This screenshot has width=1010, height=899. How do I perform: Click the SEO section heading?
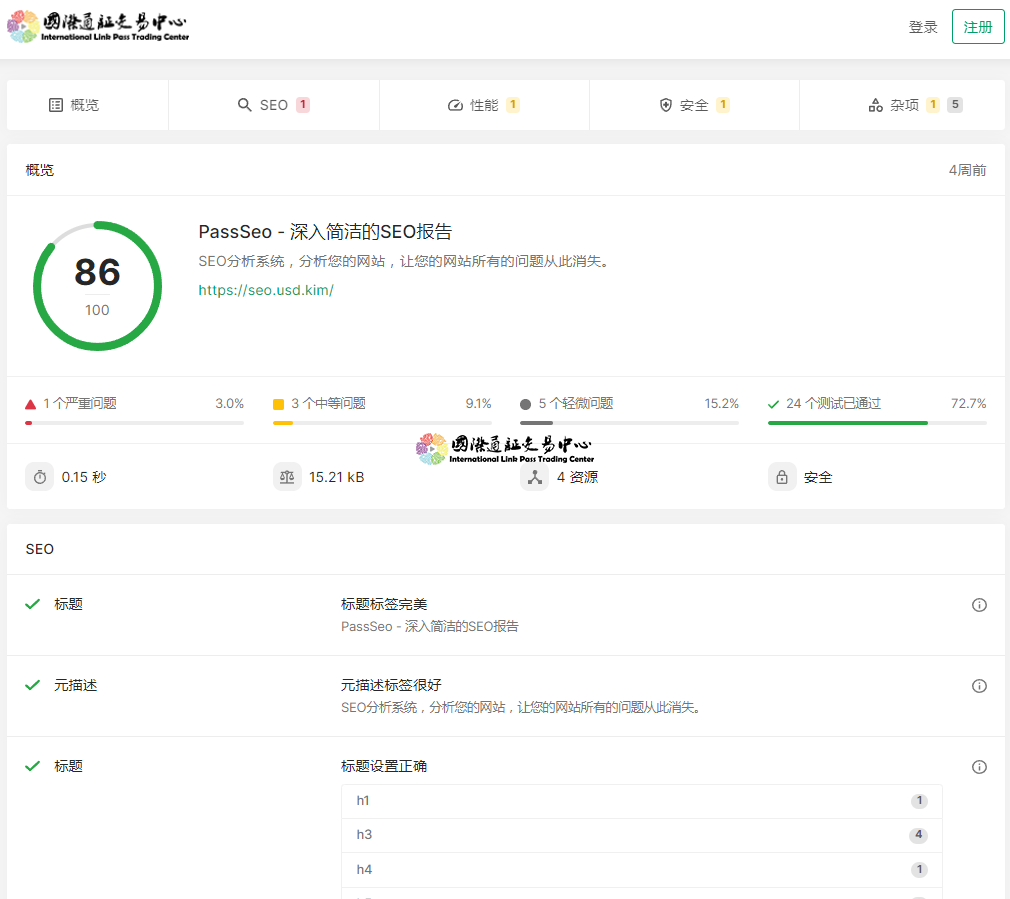coord(40,549)
